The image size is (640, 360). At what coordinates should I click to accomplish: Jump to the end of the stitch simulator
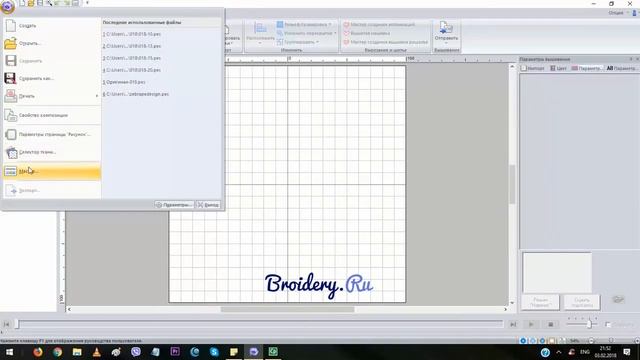tap(513, 324)
